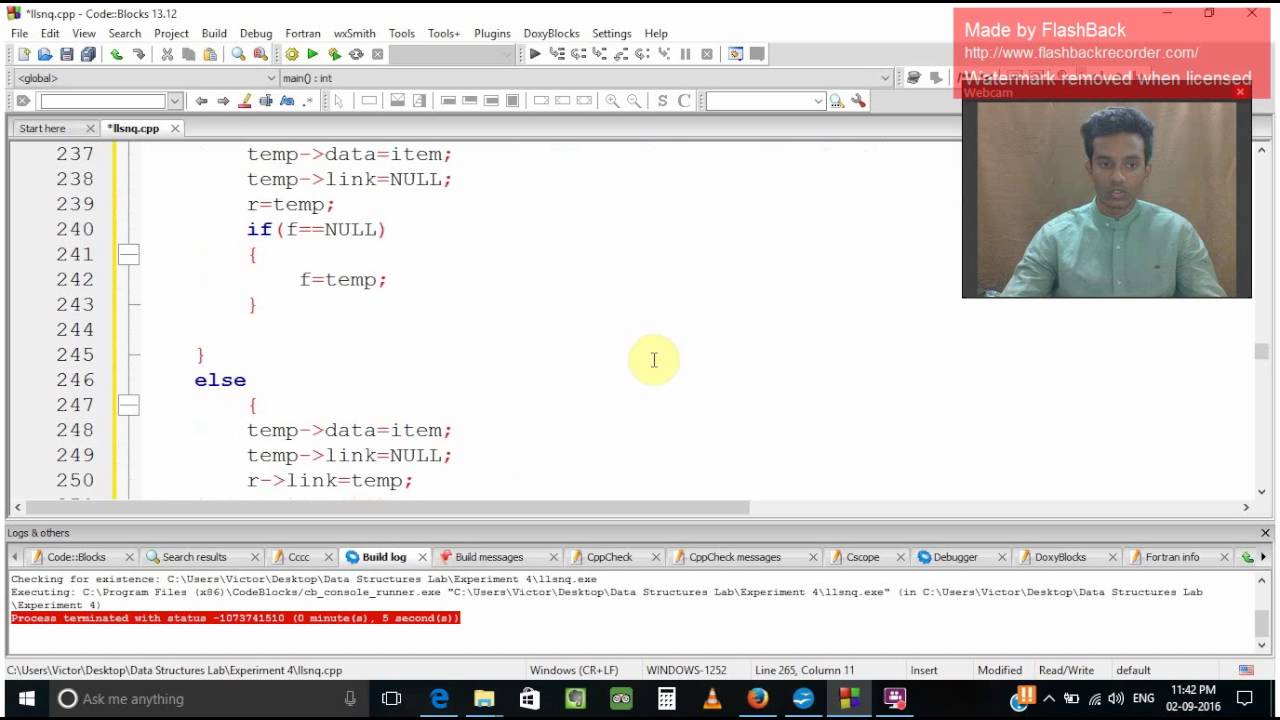This screenshot has width=1280, height=720.
Task: Save the file with the floppy icon
Action: pos(66,54)
